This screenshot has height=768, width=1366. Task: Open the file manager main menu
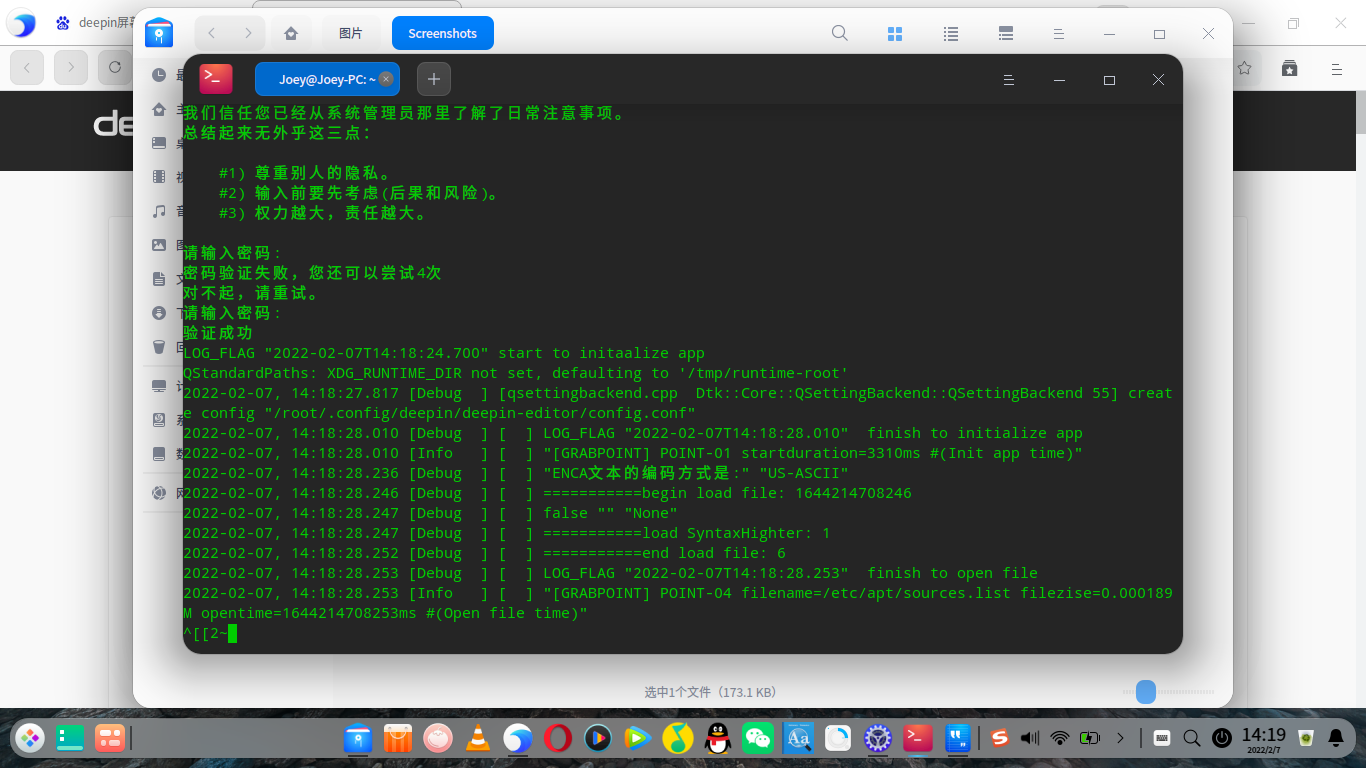click(1059, 34)
